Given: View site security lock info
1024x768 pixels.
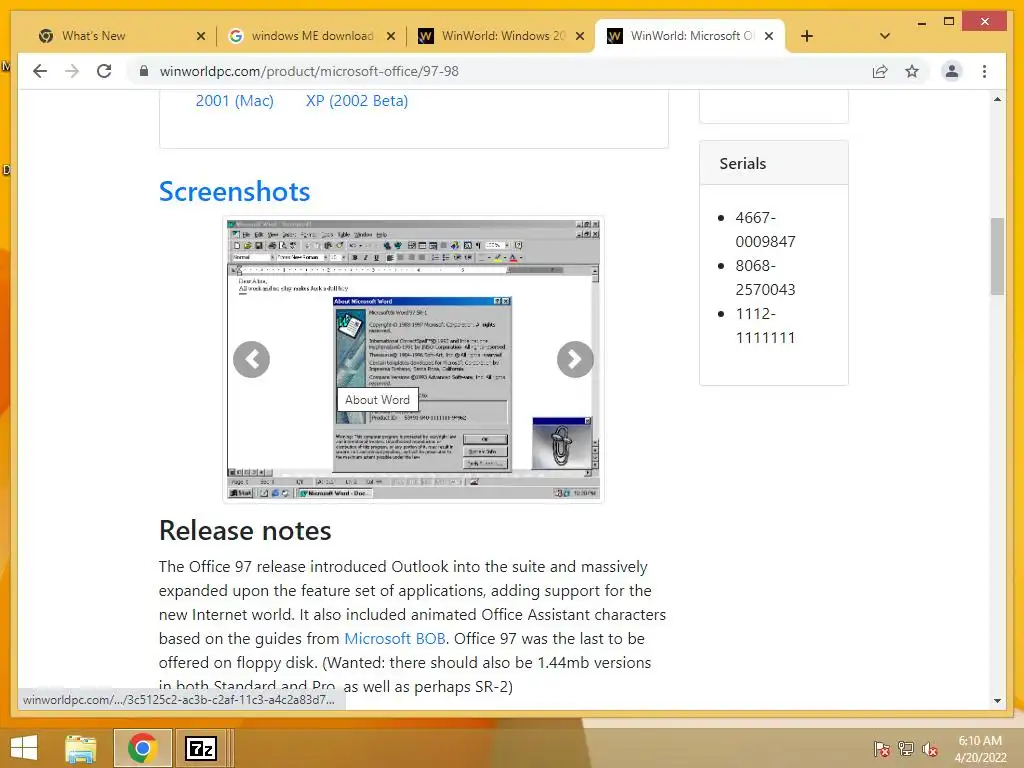Looking at the screenshot, I should [x=144, y=71].
